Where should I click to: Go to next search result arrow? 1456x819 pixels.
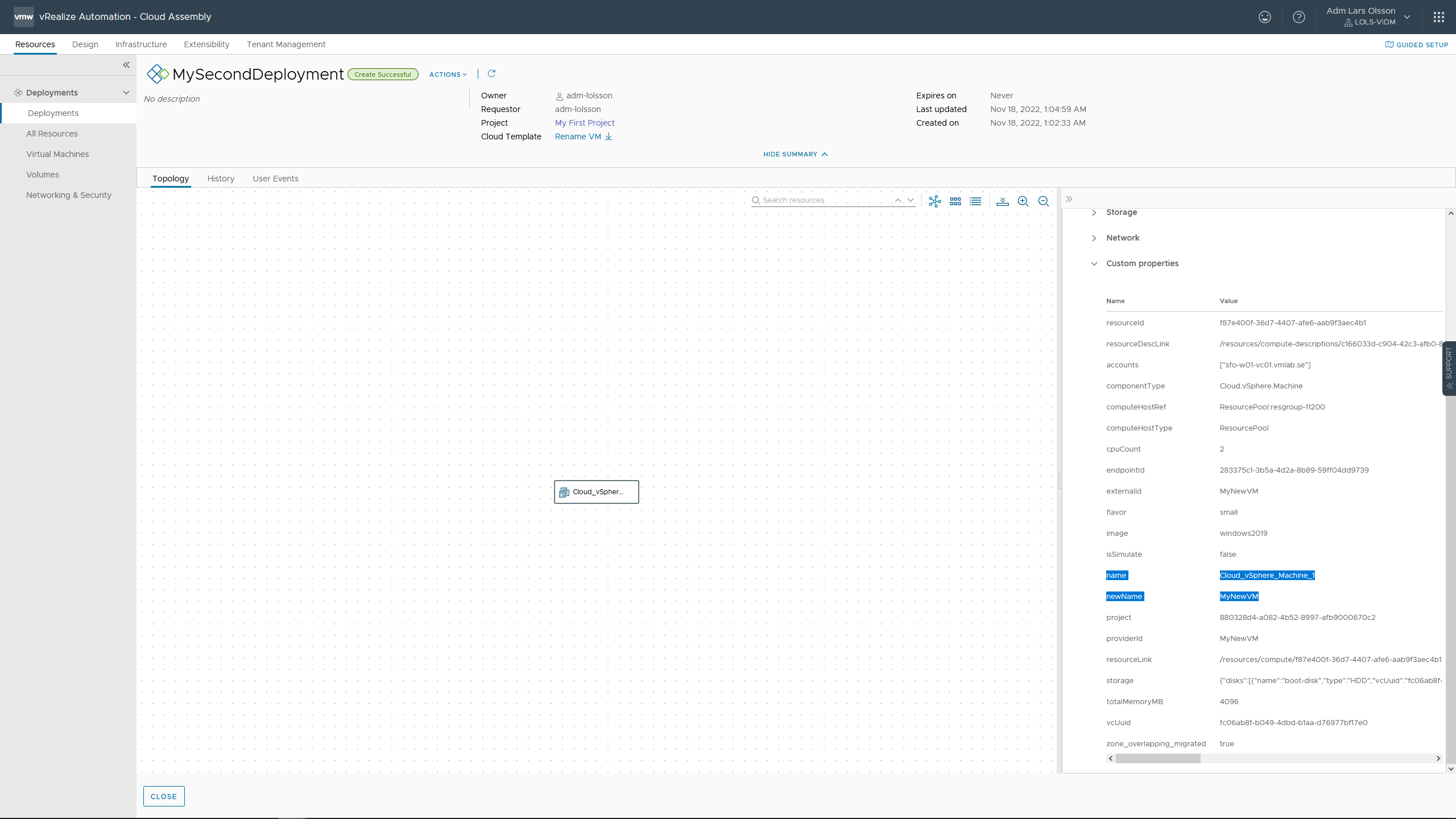point(911,200)
